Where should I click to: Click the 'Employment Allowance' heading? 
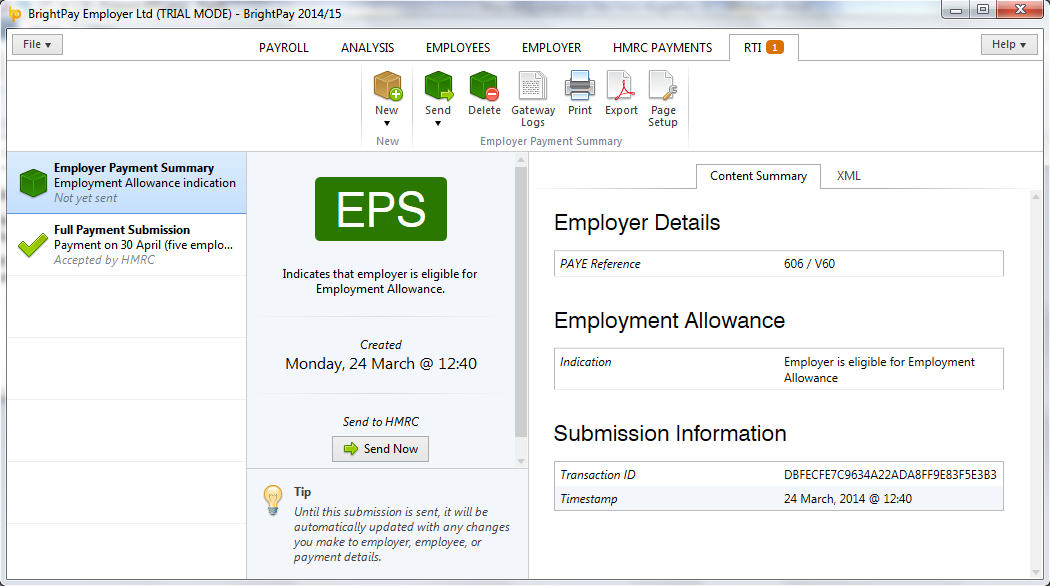tap(669, 321)
